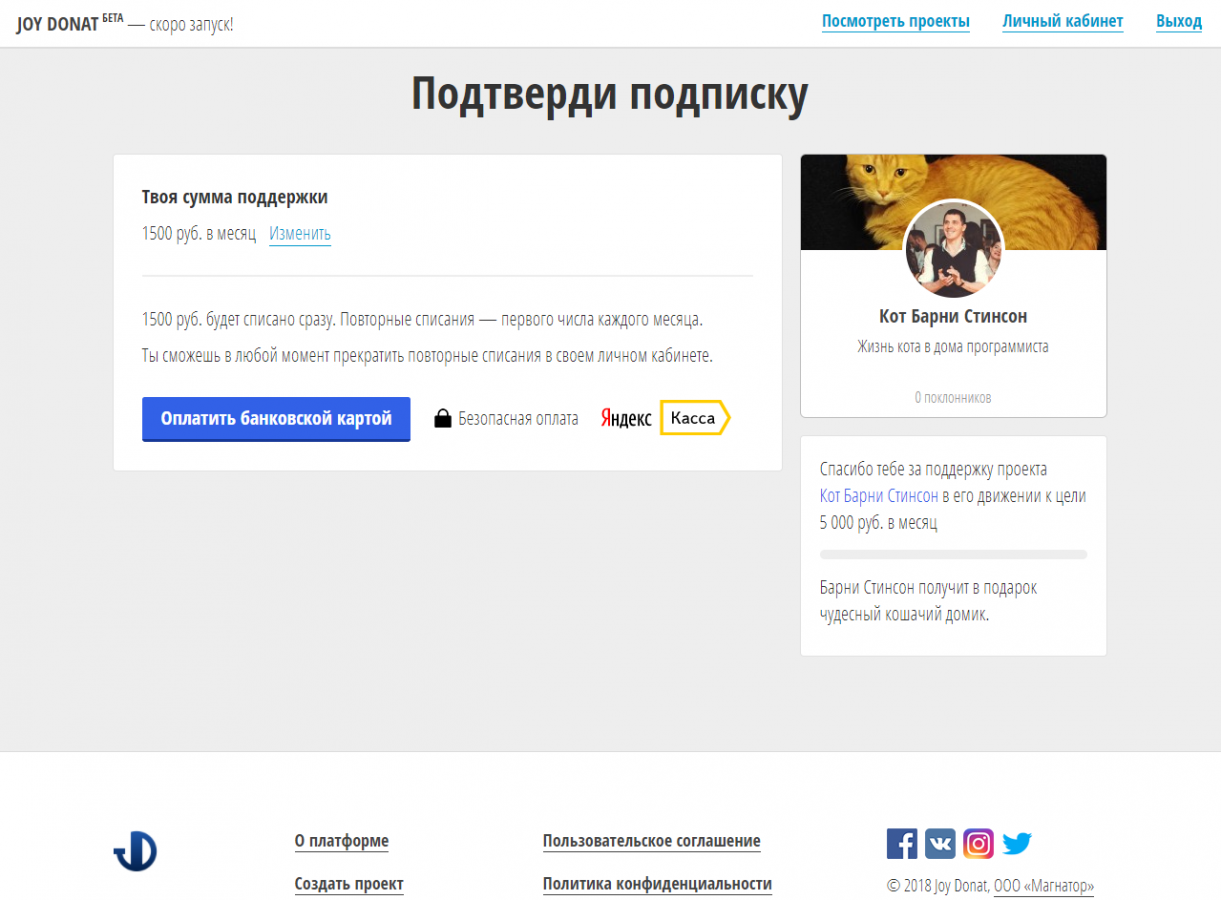Open the Instagram social icon

tap(978, 843)
